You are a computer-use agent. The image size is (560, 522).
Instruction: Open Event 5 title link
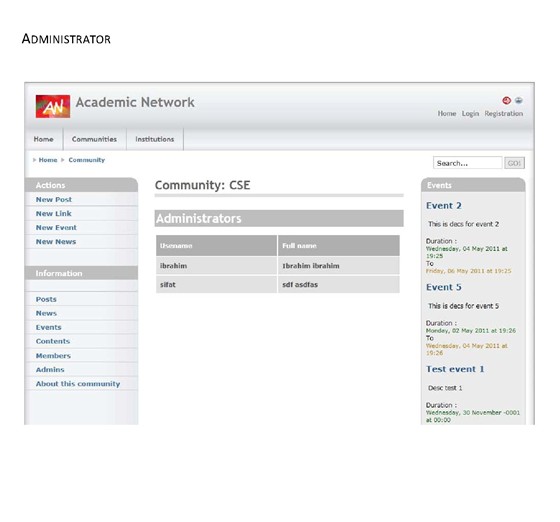444,287
